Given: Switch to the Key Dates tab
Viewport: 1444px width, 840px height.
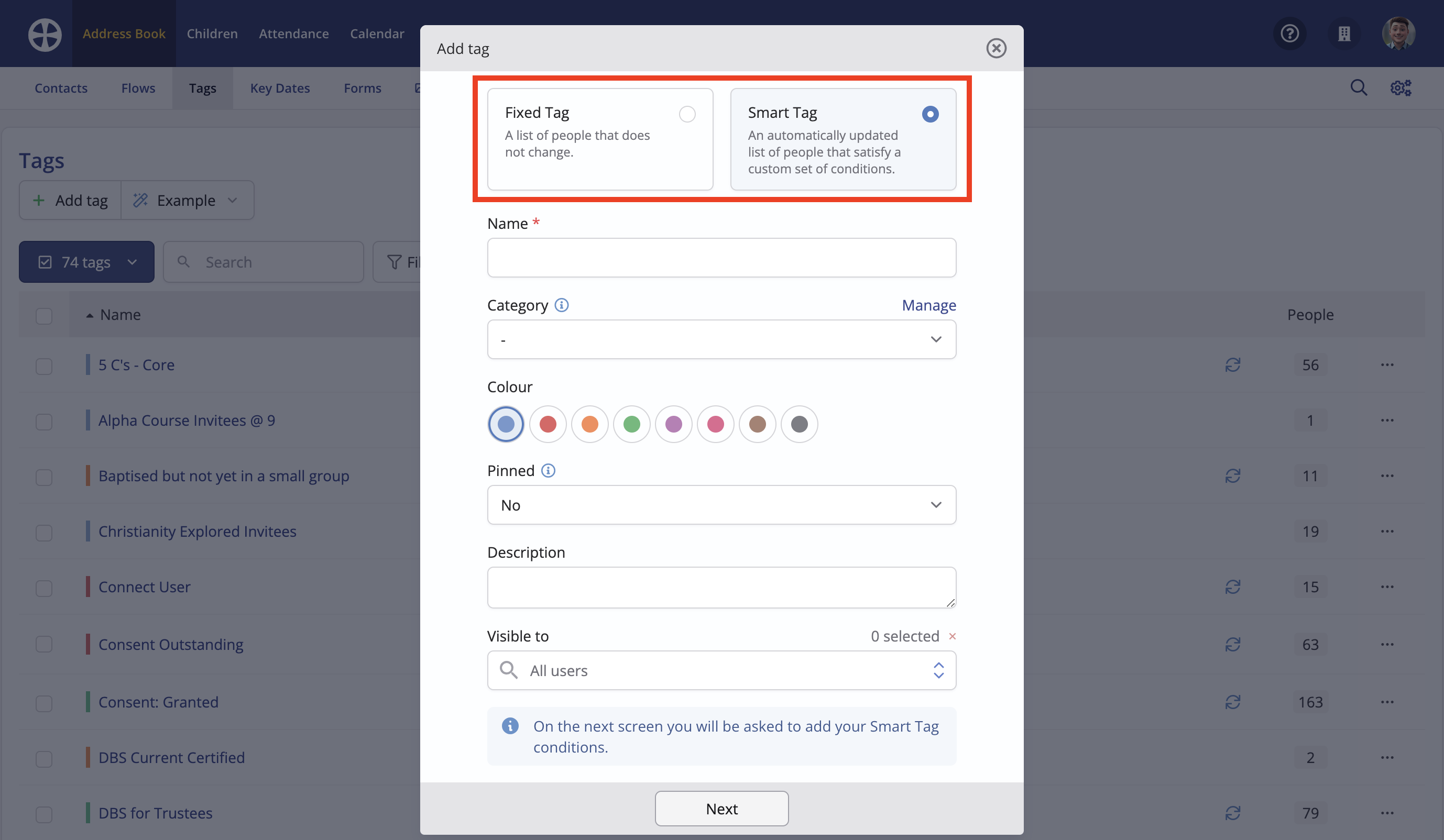Looking at the screenshot, I should [280, 88].
